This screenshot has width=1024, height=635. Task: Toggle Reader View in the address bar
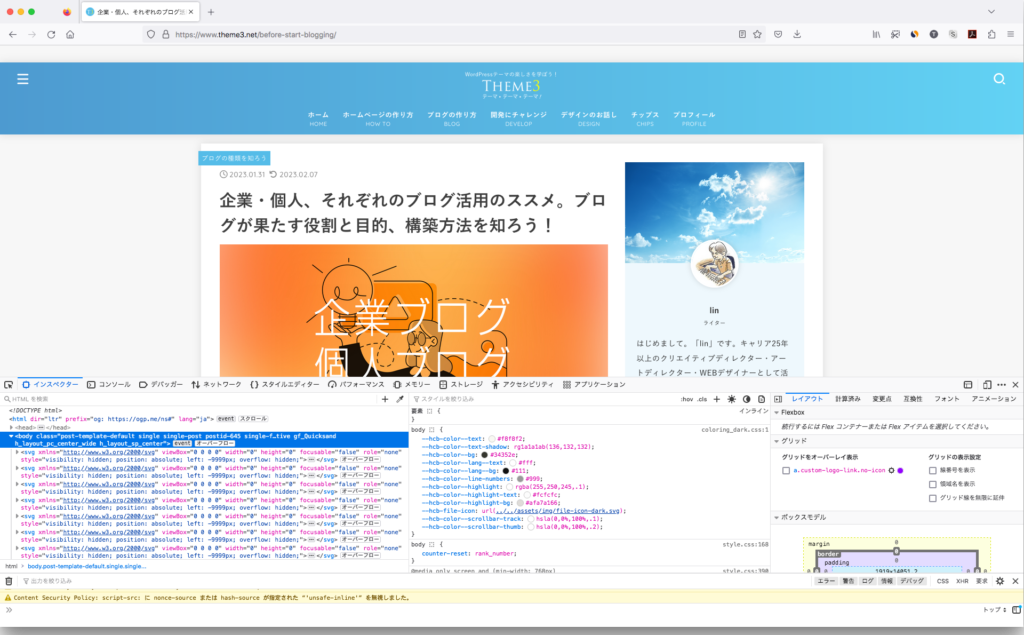click(x=742, y=35)
